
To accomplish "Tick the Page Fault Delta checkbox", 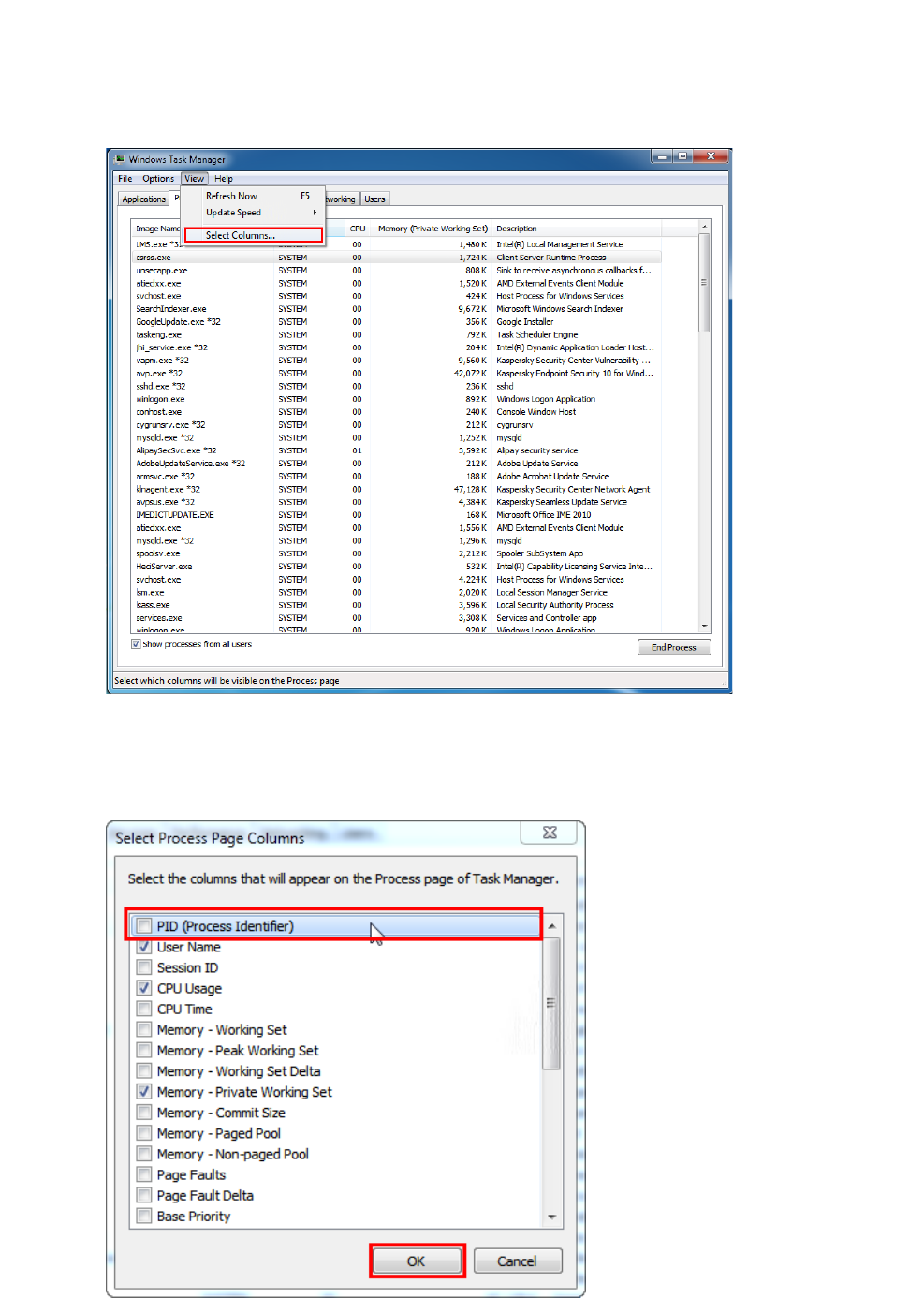I will pos(144,1195).
